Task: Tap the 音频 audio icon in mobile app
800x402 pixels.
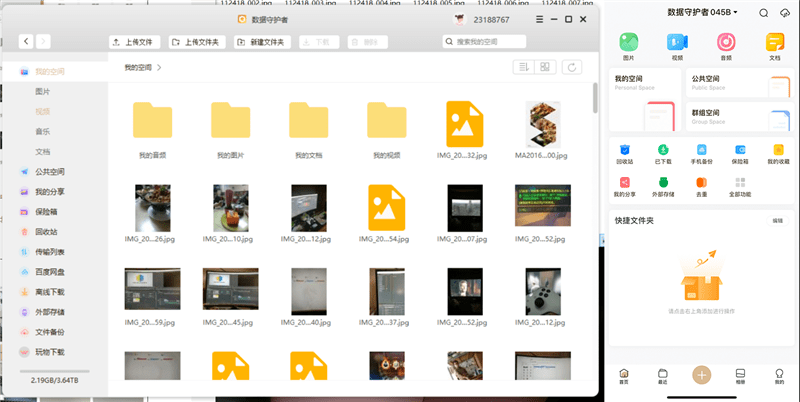Action: [726, 45]
